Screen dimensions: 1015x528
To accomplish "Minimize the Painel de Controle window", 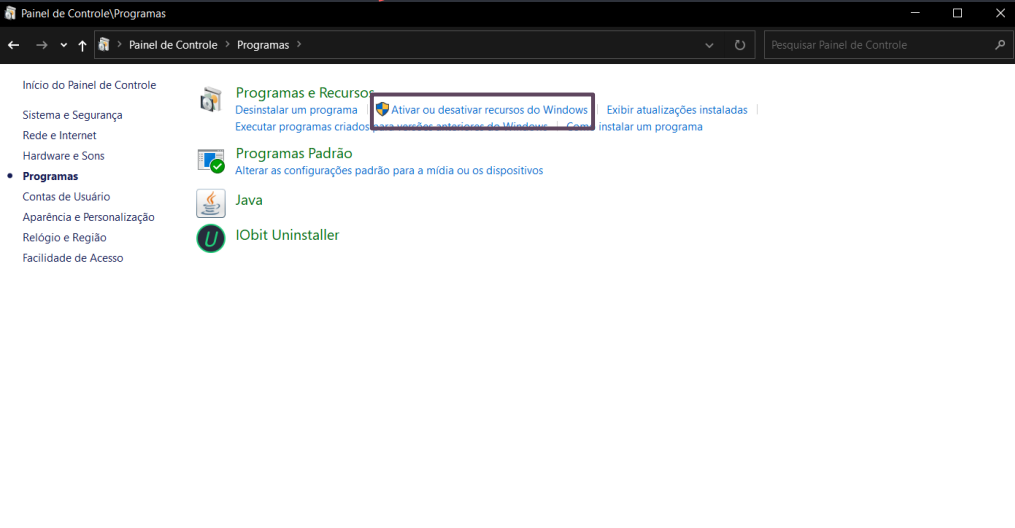I will pos(915,13).
